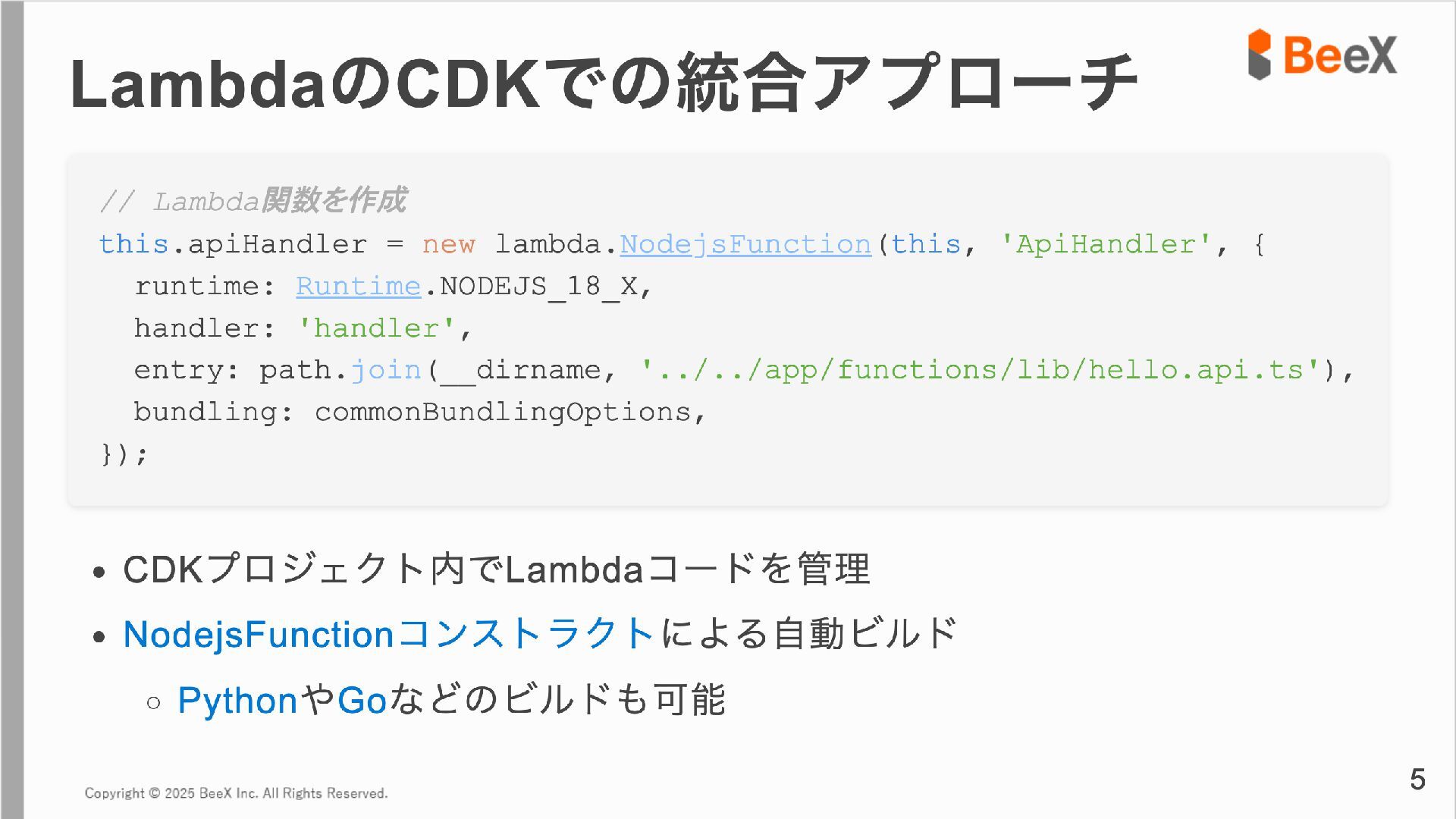The width and height of the screenshot is (1456, 819).
Task: Click the BeeX copyright footer text
Action: pos(236,793)
